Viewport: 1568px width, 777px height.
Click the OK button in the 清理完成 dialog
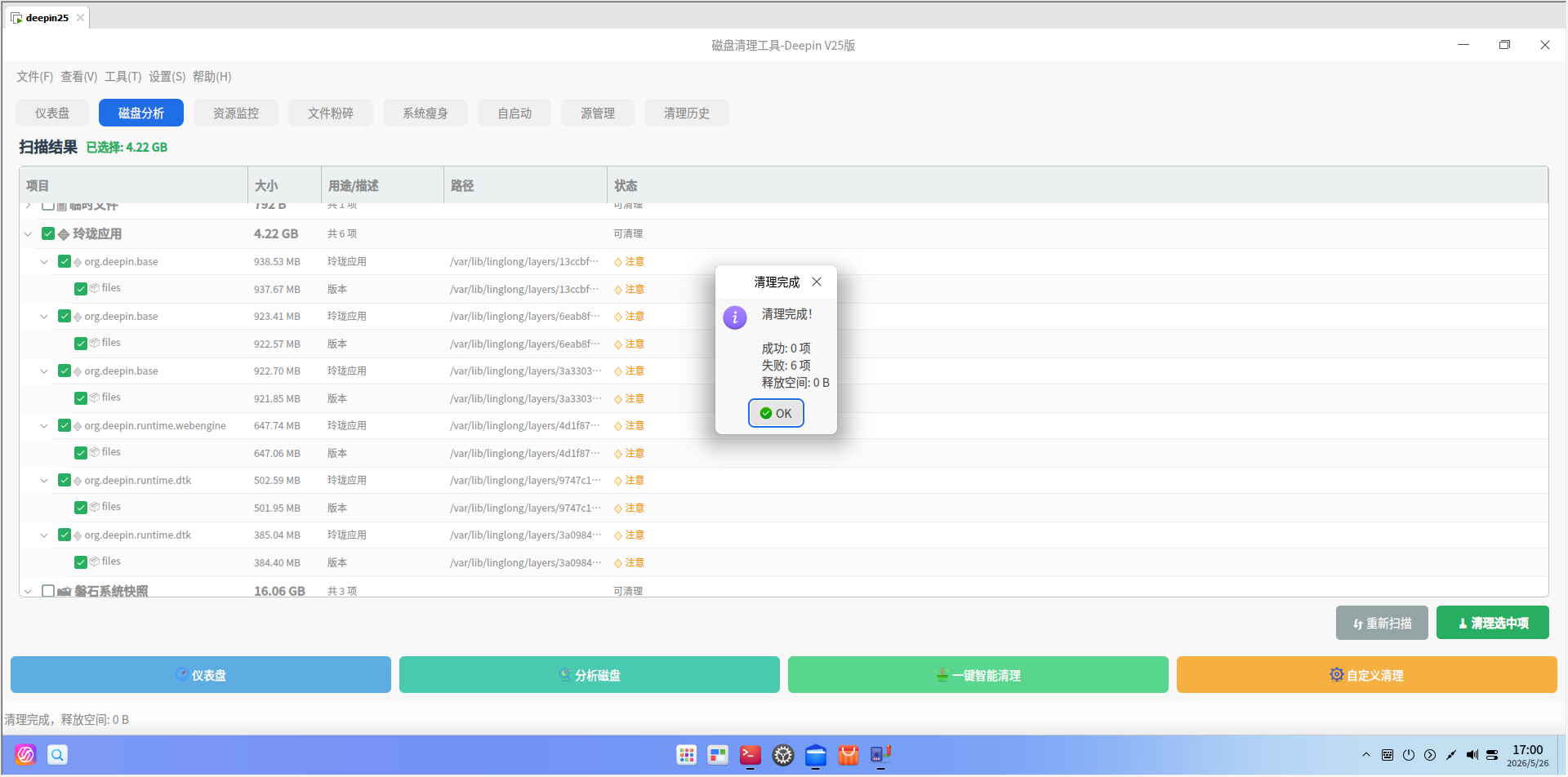[x=776, y=413]
